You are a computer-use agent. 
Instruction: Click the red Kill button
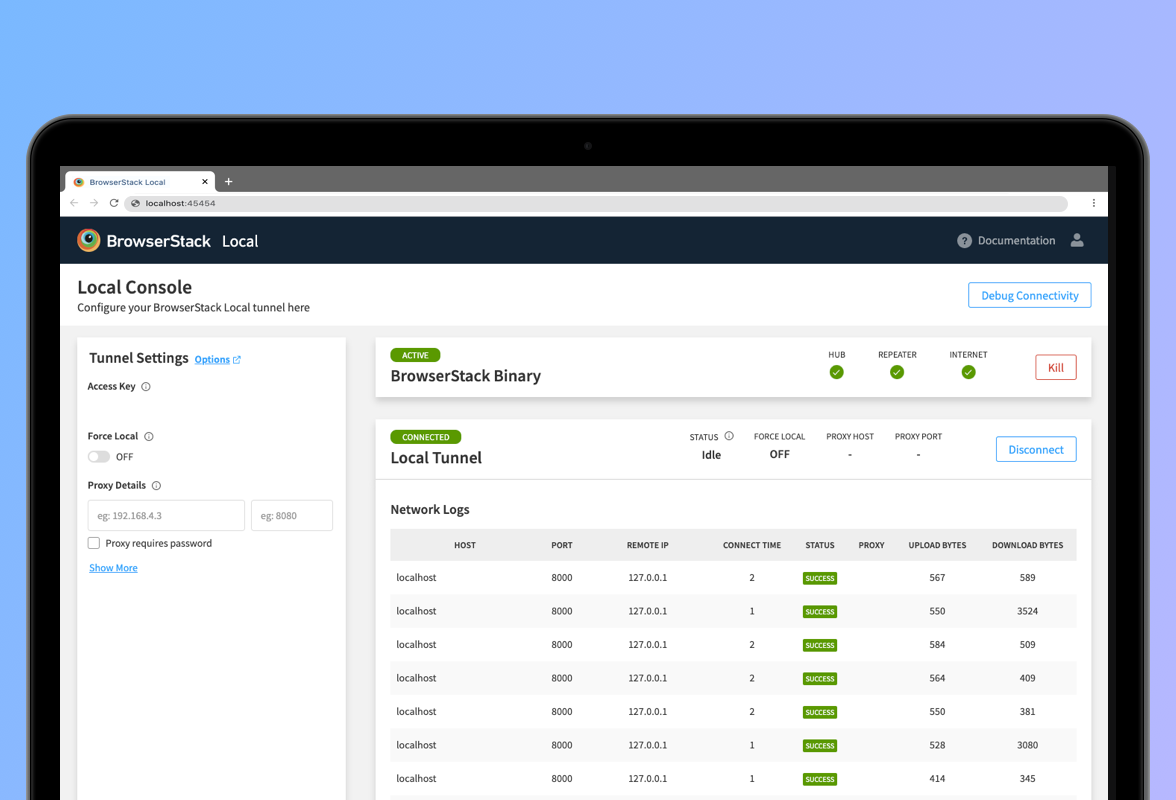(x=1055, y=368)
